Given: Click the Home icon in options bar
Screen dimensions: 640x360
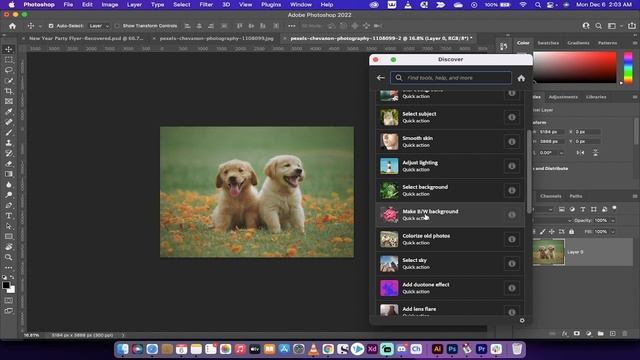Looking at the screenshot, I should click(x=13, y=26).
